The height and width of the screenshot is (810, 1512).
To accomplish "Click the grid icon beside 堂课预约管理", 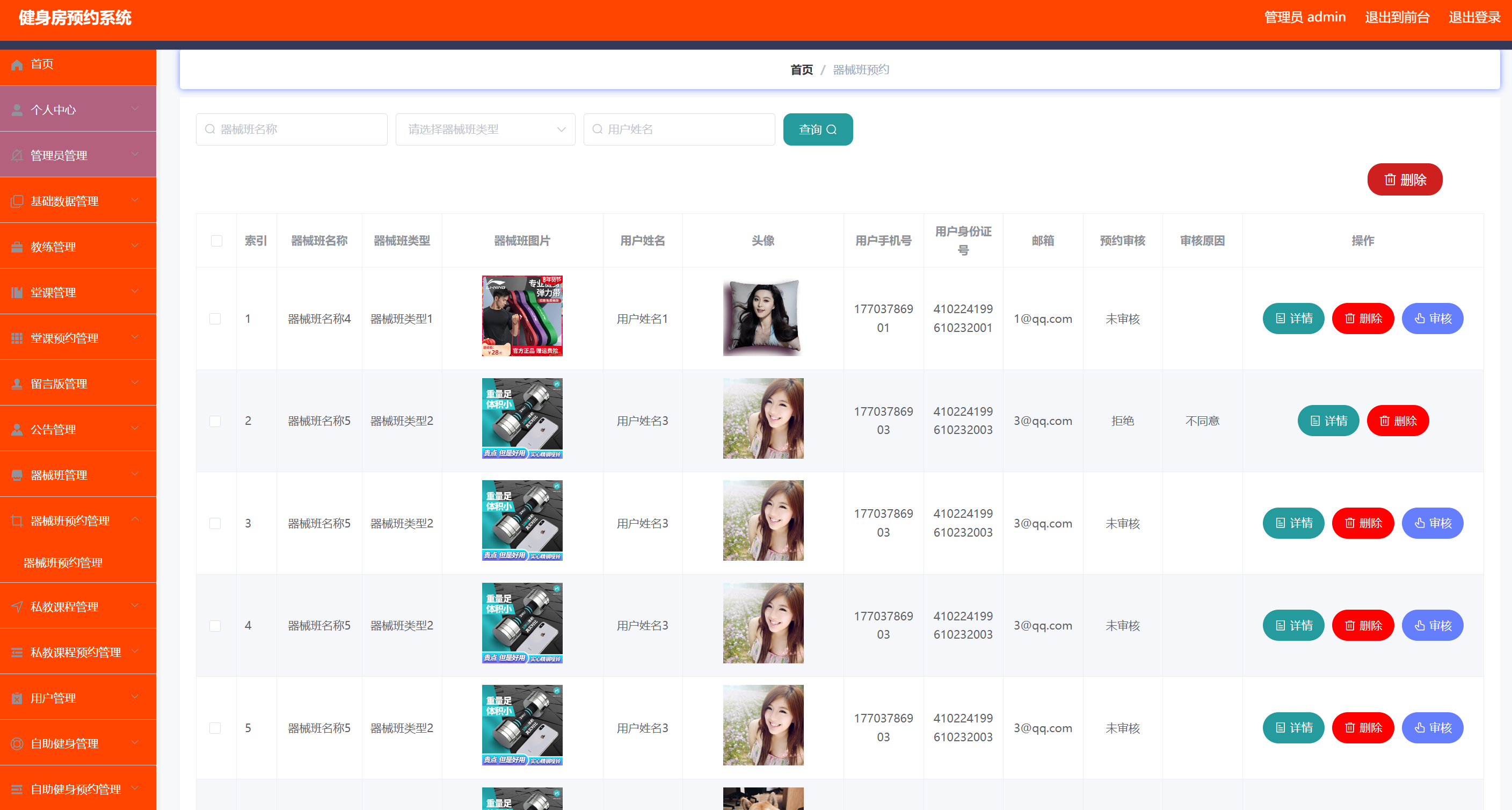I will (x=17, y=338).
